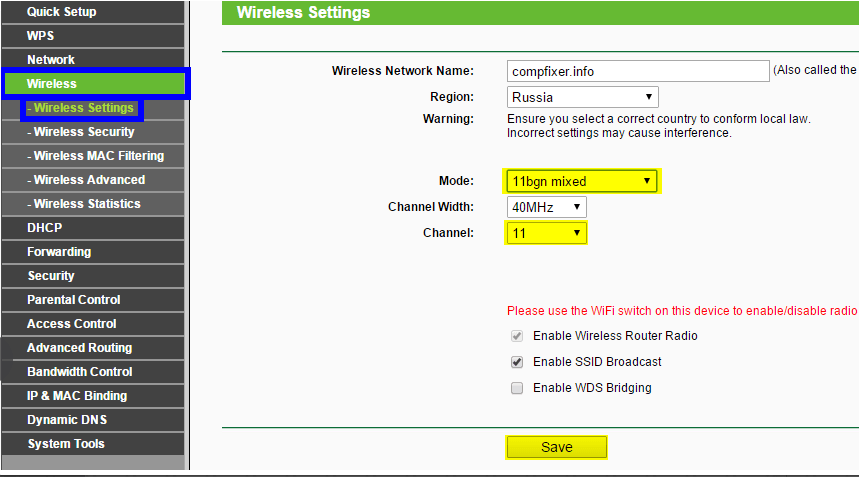Open System Tools menu

pos(66,444)
